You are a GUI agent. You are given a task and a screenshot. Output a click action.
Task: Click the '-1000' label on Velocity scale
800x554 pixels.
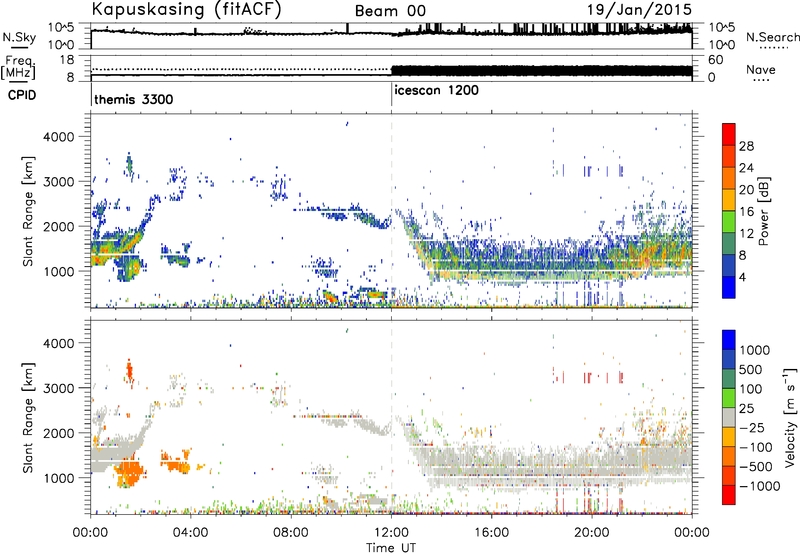click(x=759, y=486)
